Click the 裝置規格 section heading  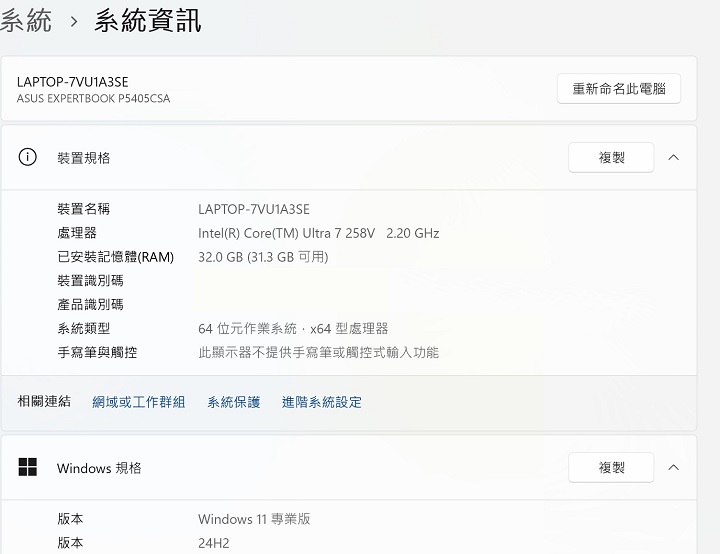(x=84, y=158)
